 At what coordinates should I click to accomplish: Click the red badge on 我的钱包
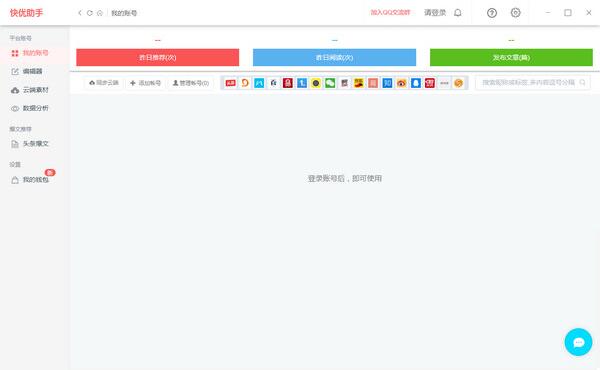coord(50,173)
